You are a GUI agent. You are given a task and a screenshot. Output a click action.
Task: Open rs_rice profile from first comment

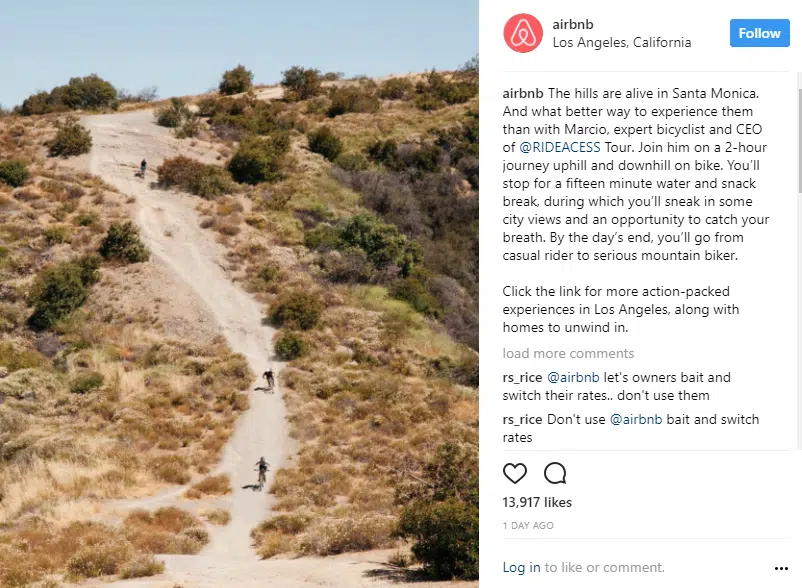(522, 378)
